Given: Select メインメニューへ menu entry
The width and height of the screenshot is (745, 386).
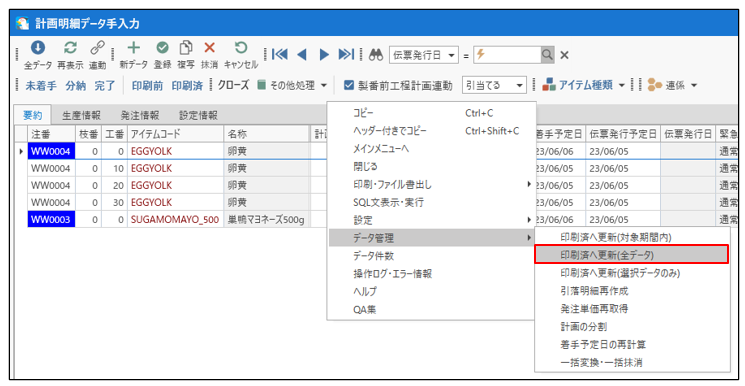Looking at the screenshot, I should (x=432, y=149).
